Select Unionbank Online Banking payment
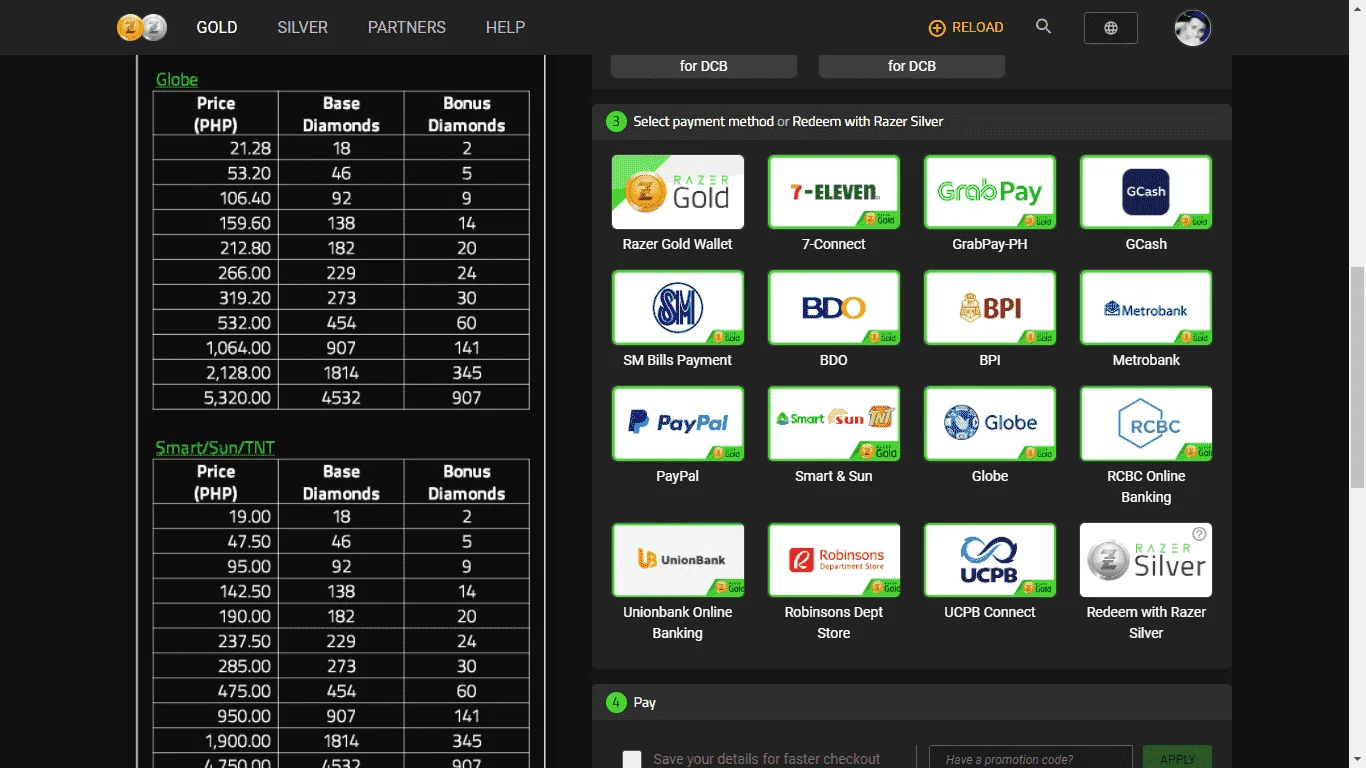Image resolution: width=1366 pixels, height=768 pixels. click(x=678, y=560)
